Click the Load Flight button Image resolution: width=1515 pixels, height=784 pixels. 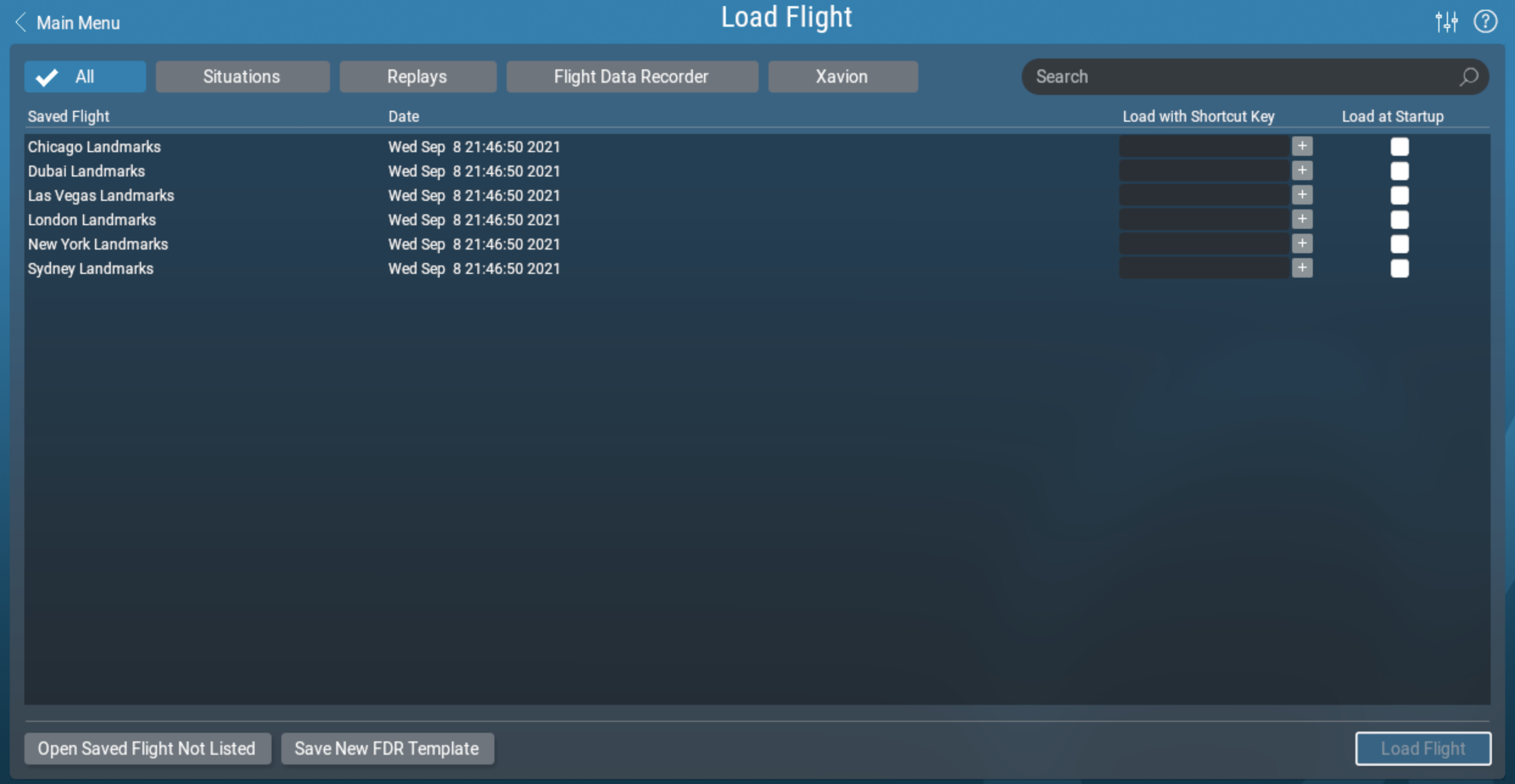pos(1423,747)
